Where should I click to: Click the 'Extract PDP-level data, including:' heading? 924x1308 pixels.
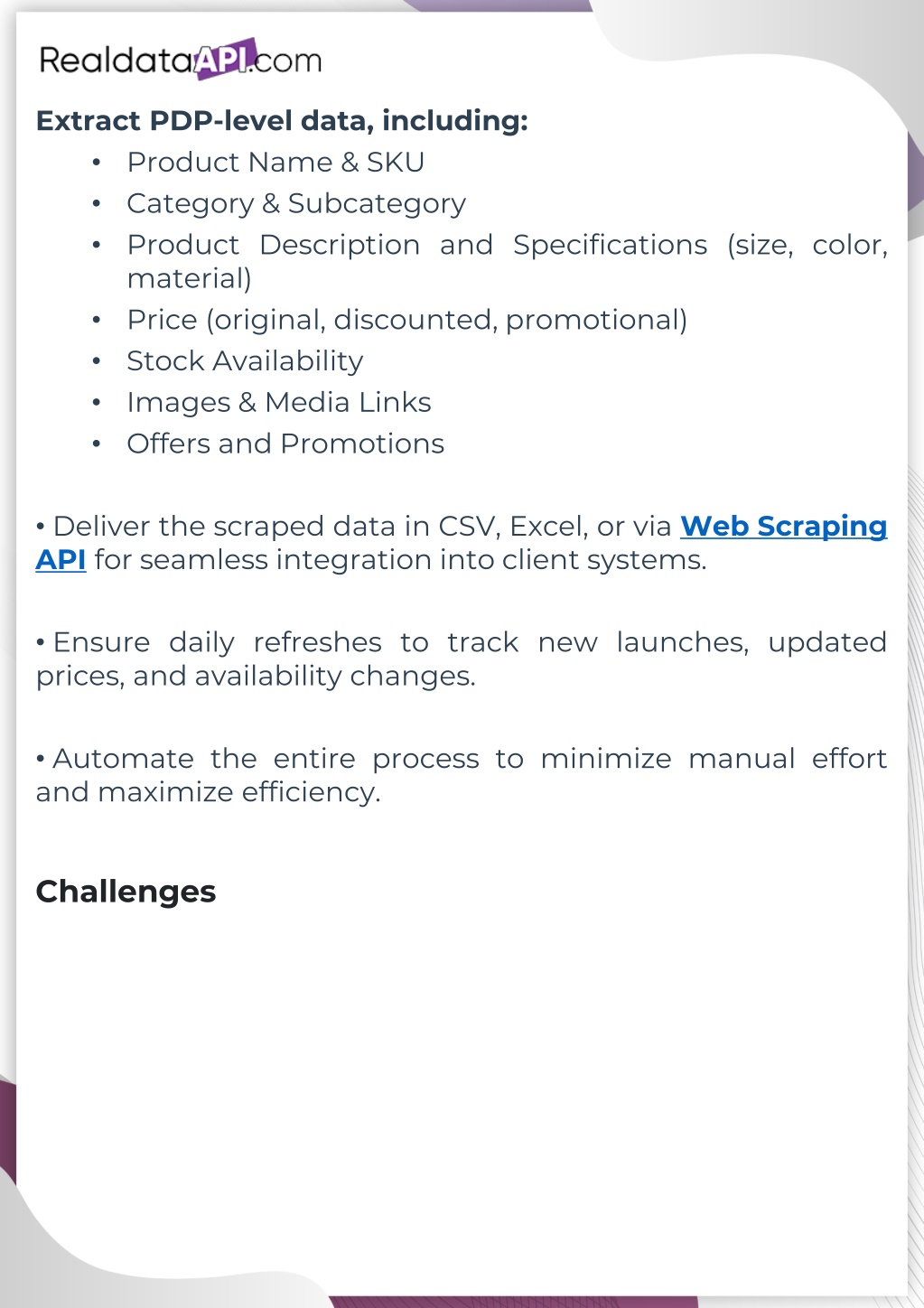click(x=282, y=120)
